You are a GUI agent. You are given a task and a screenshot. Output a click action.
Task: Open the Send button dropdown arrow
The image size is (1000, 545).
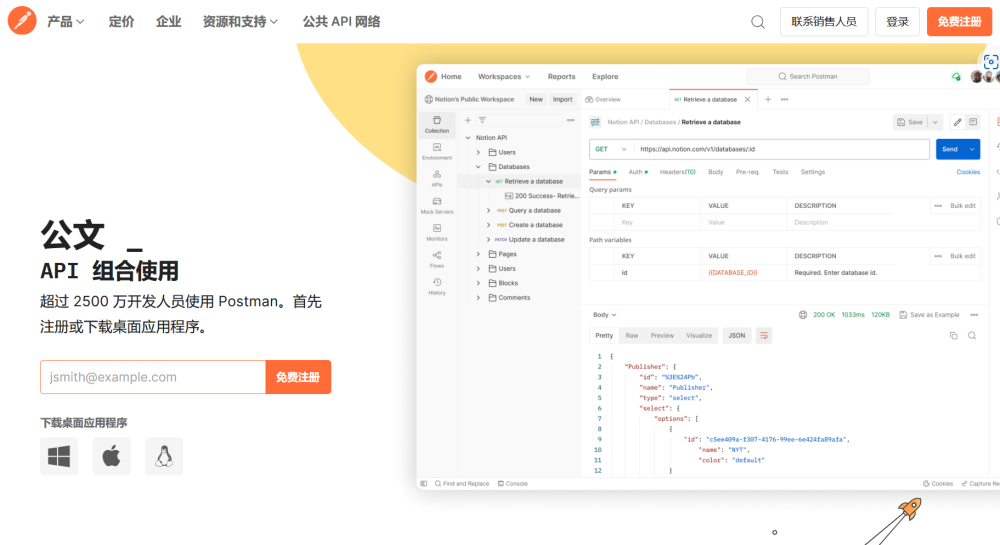[x=972, y=149]
